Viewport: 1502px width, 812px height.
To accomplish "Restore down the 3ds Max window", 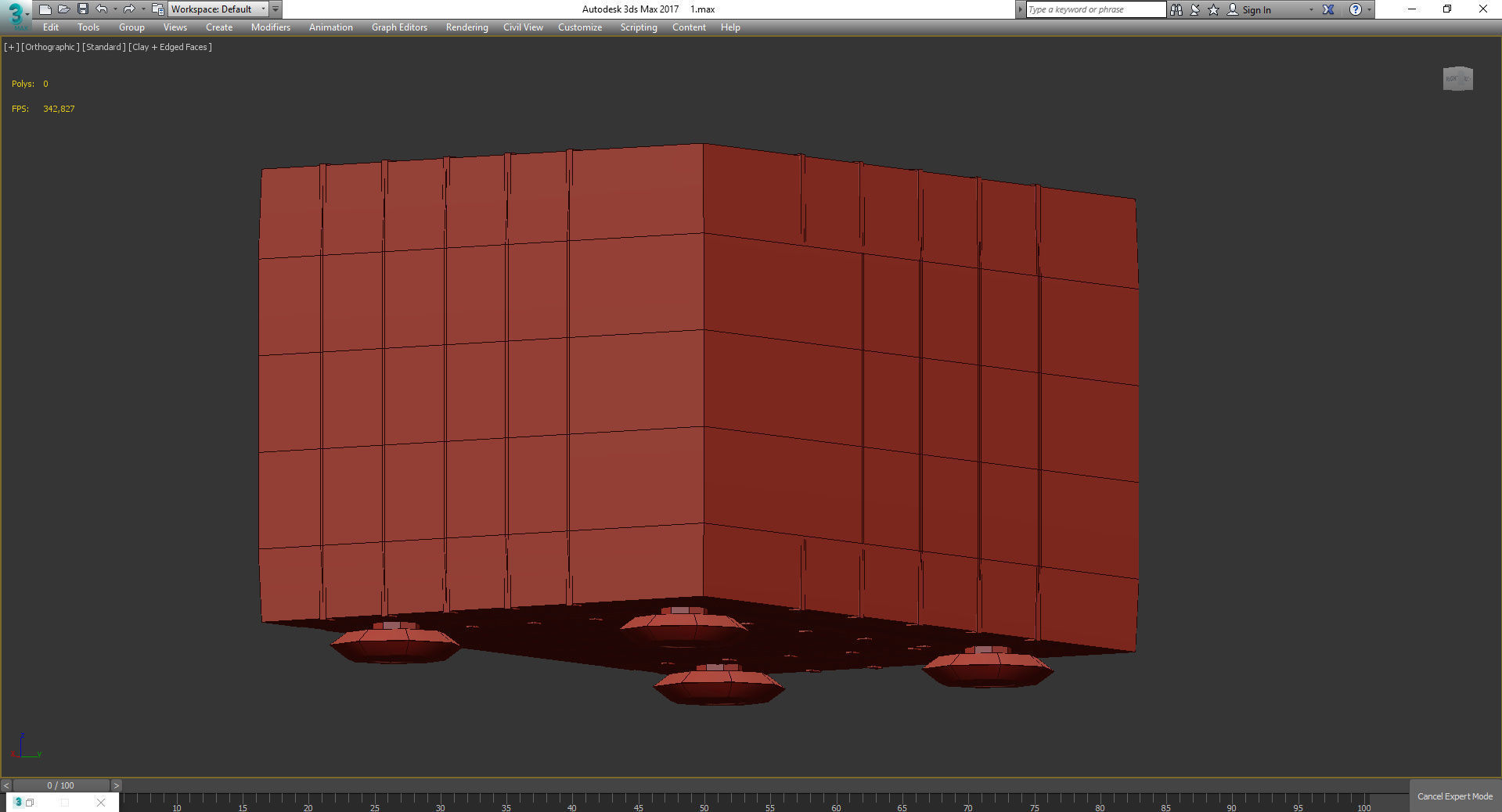I will 1447,9.
